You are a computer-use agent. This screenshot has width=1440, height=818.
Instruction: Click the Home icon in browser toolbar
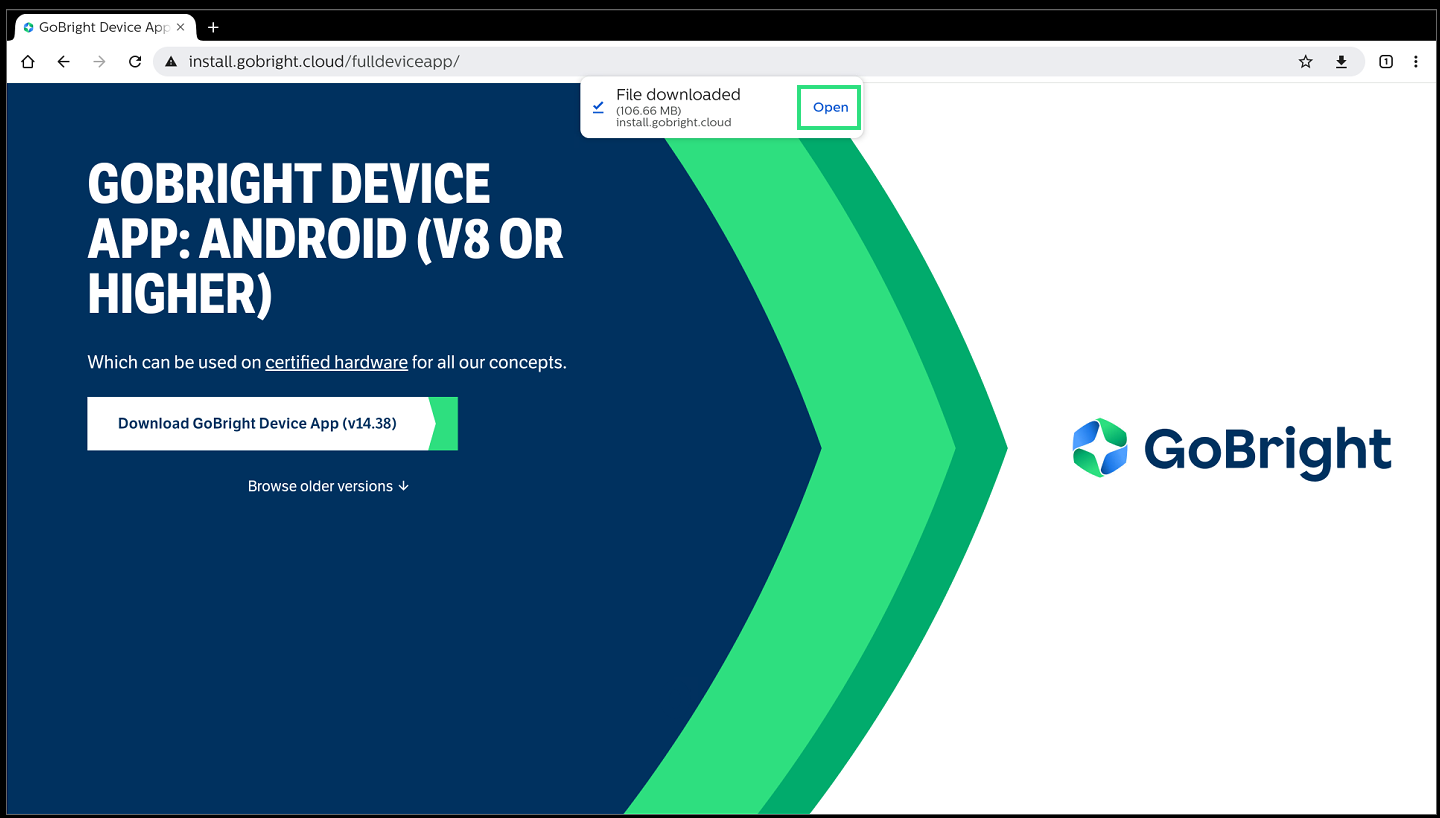tap(28, 62)
